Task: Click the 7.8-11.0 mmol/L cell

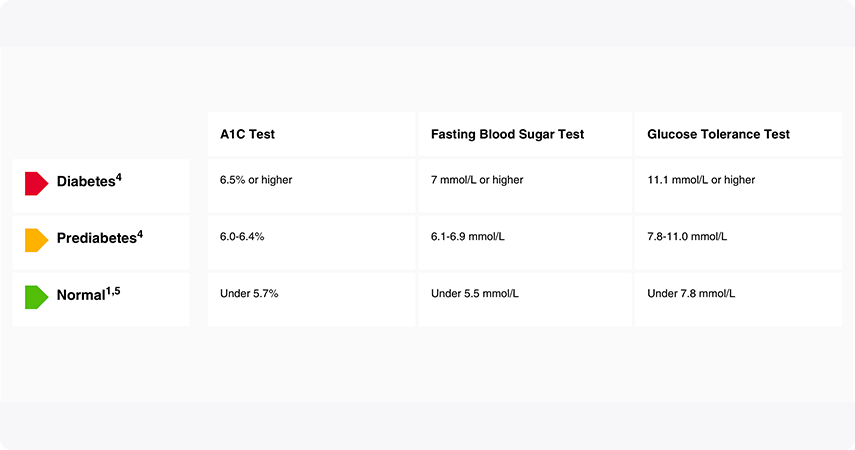Action: tap(738, 243)
